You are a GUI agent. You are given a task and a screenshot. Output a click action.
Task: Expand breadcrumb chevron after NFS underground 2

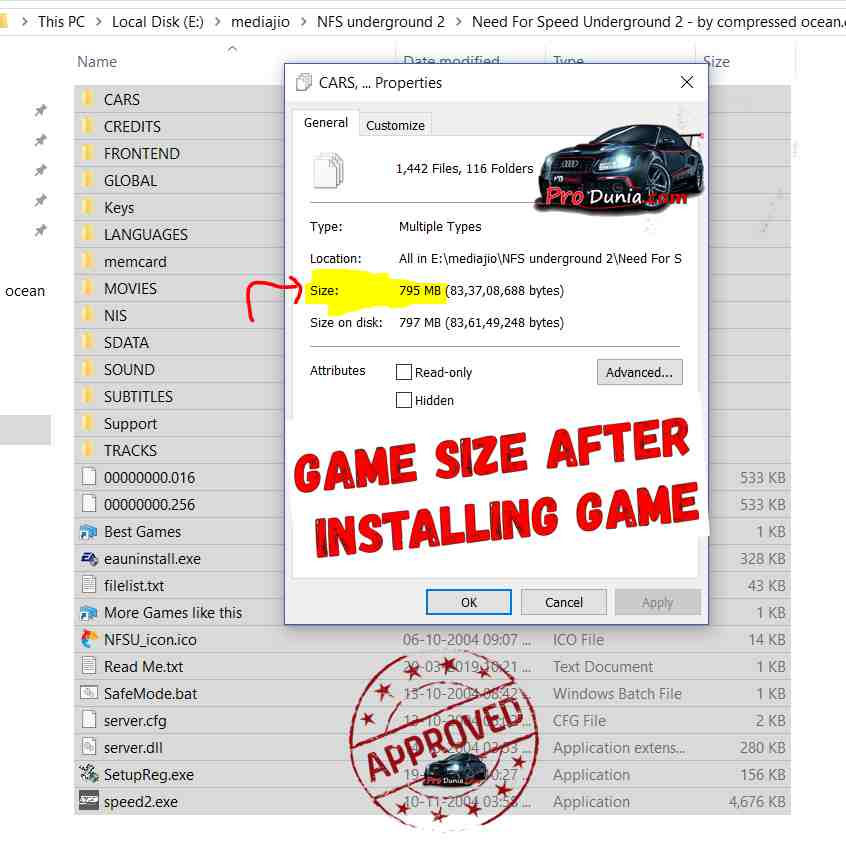458,22
